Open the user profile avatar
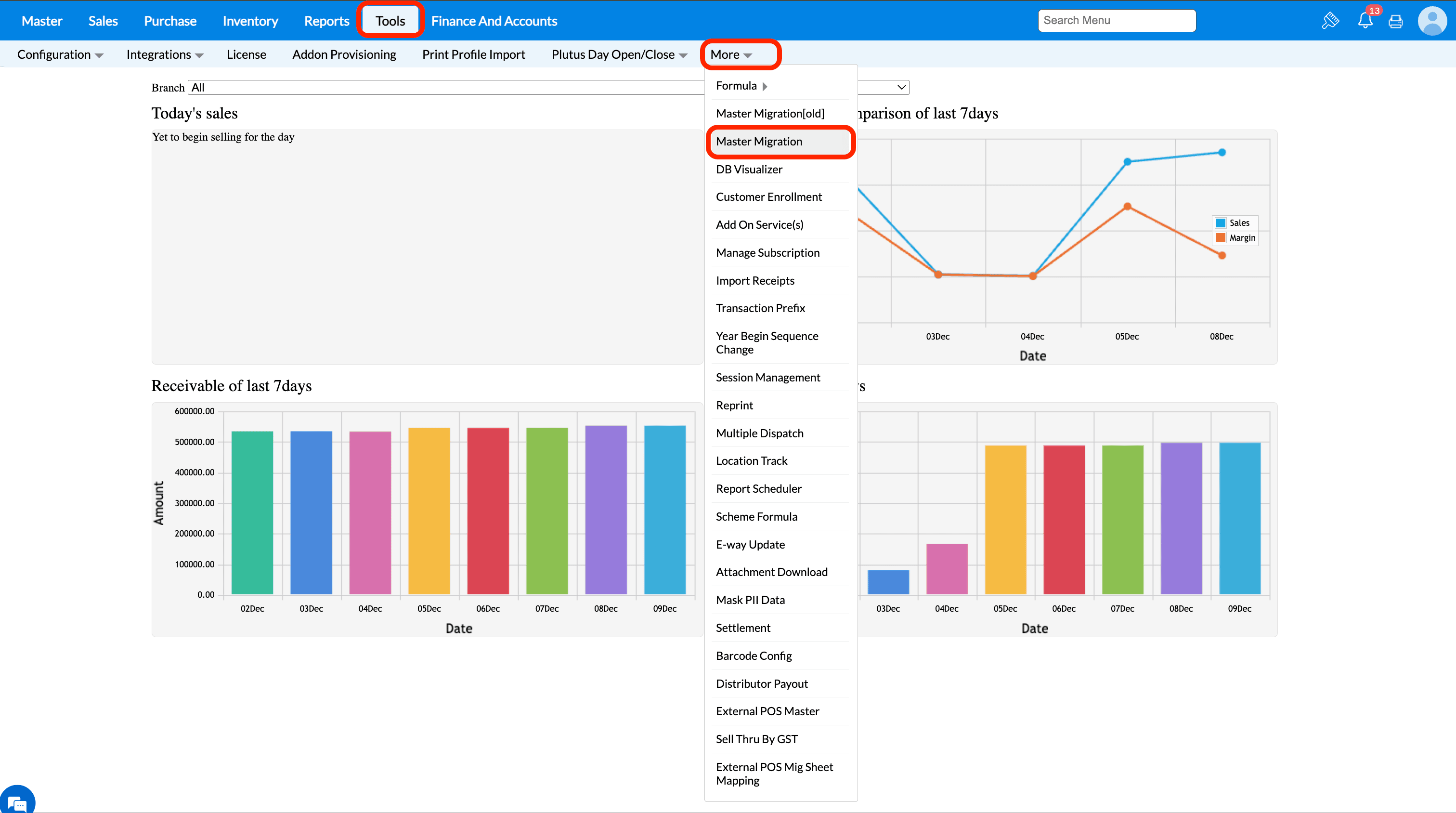This screenshot has width=1456, height=813. [x=1432, y=21]
